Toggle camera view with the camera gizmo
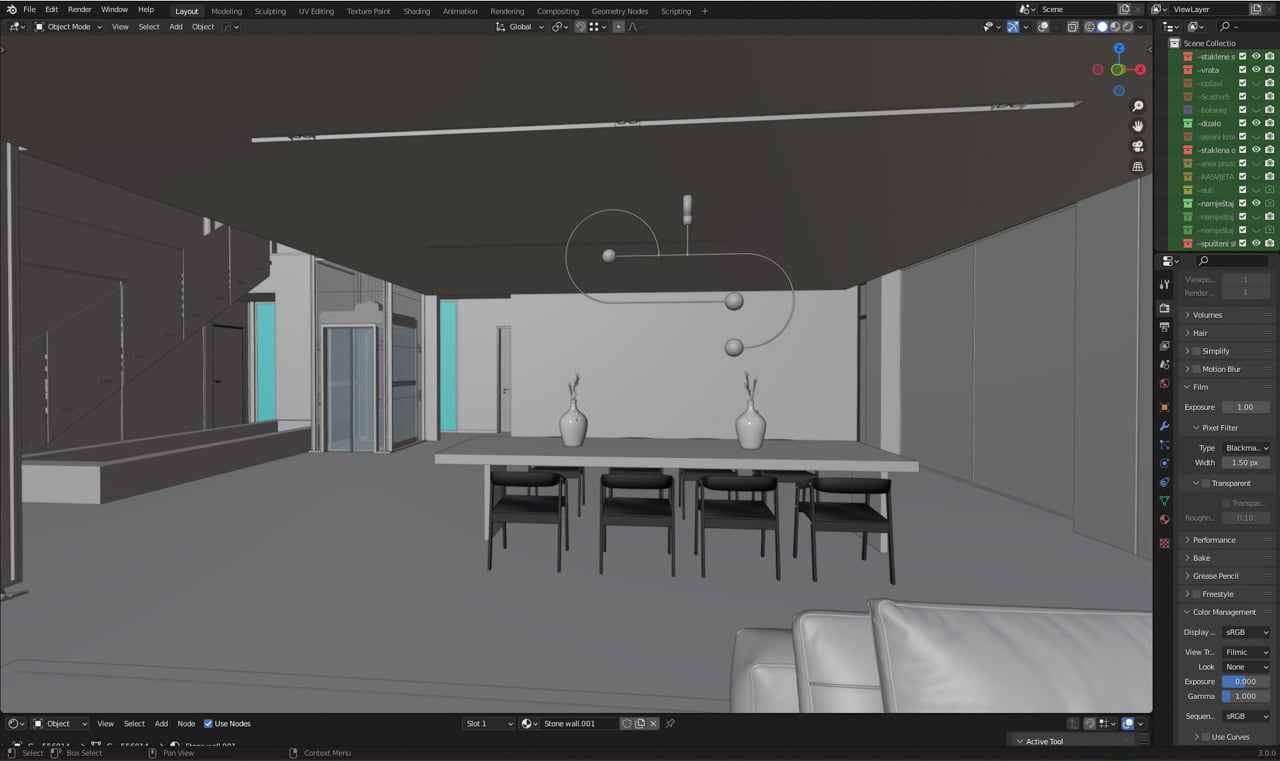 click(1138, 146)
